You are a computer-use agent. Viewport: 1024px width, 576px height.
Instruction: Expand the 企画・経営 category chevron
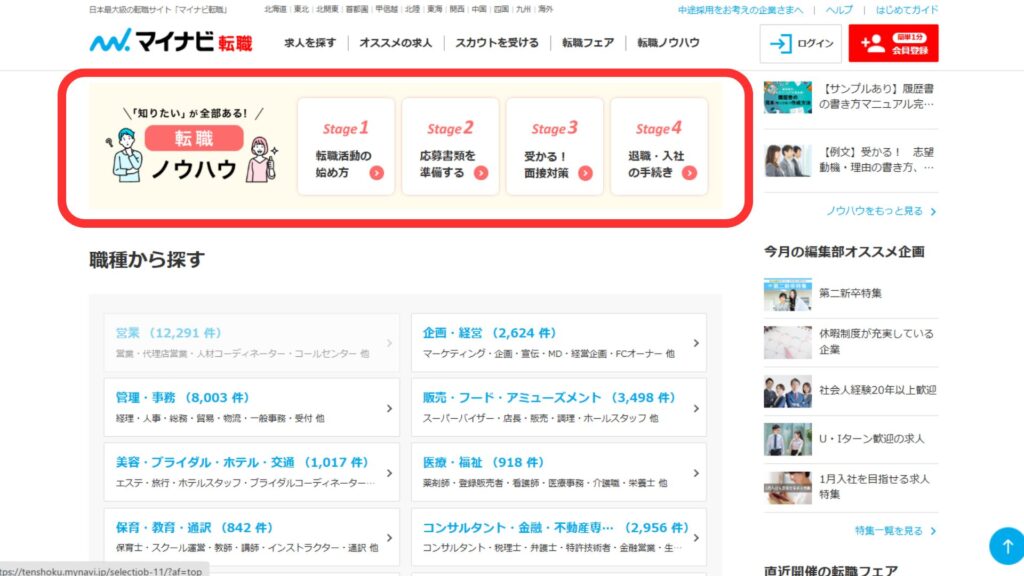coord(695,343)
